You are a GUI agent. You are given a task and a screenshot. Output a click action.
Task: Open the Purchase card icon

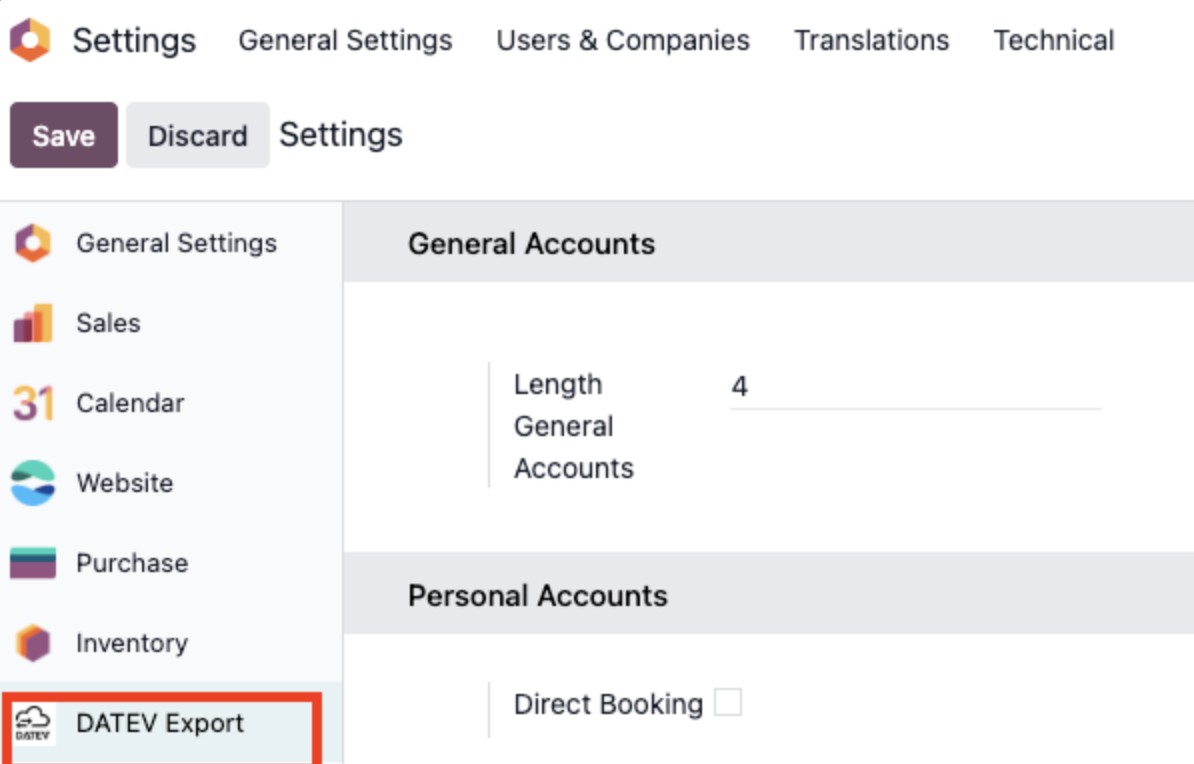coord(33,563)
